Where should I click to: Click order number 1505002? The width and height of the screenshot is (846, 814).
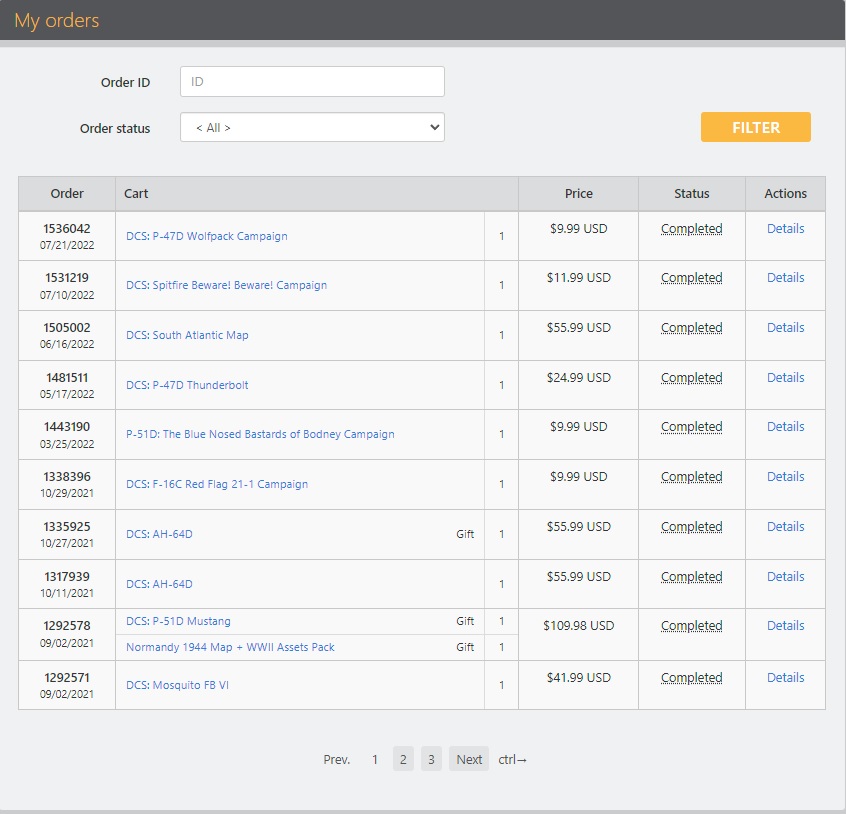67,328
